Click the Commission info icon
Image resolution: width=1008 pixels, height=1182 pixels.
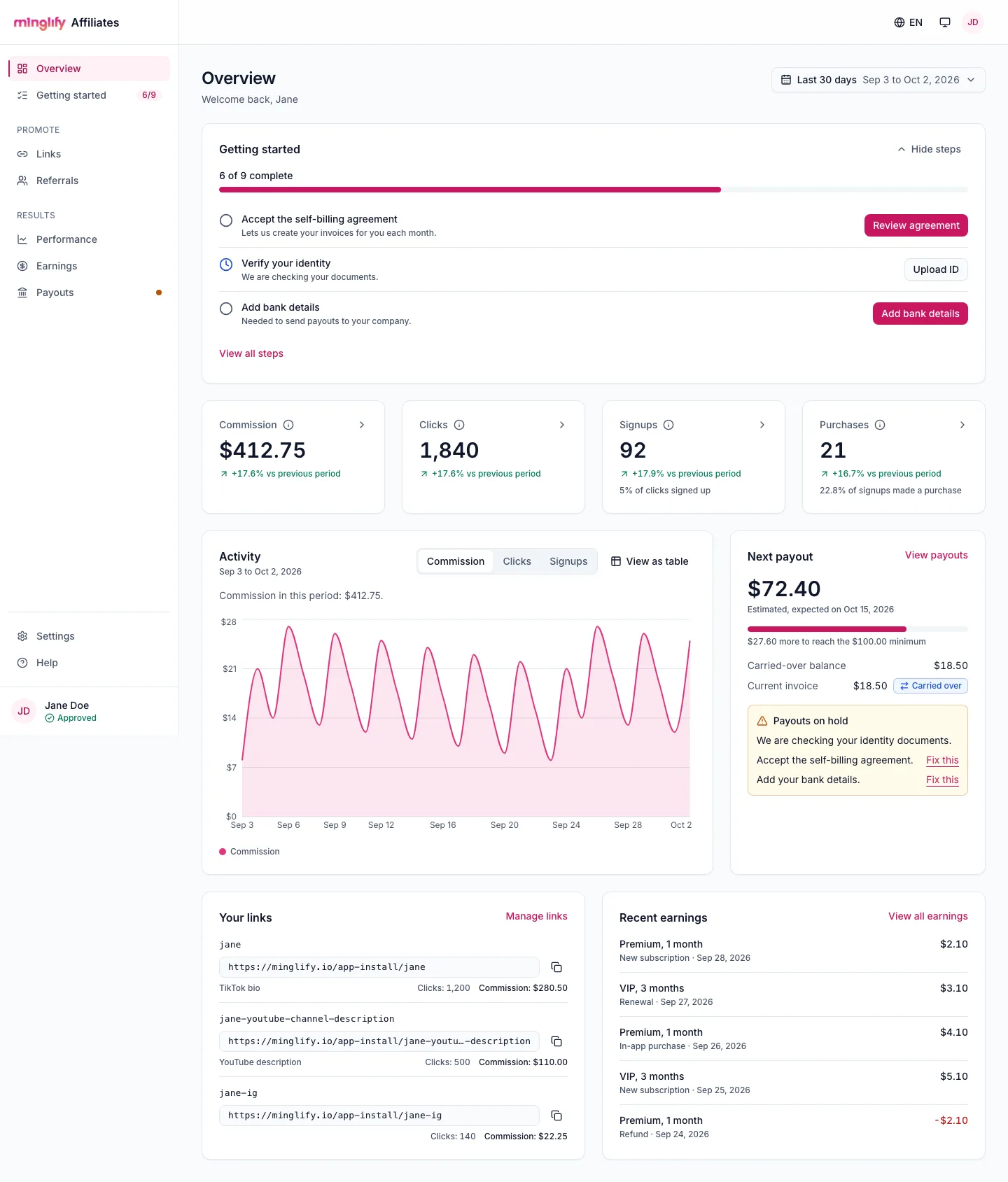click(288, 425)
